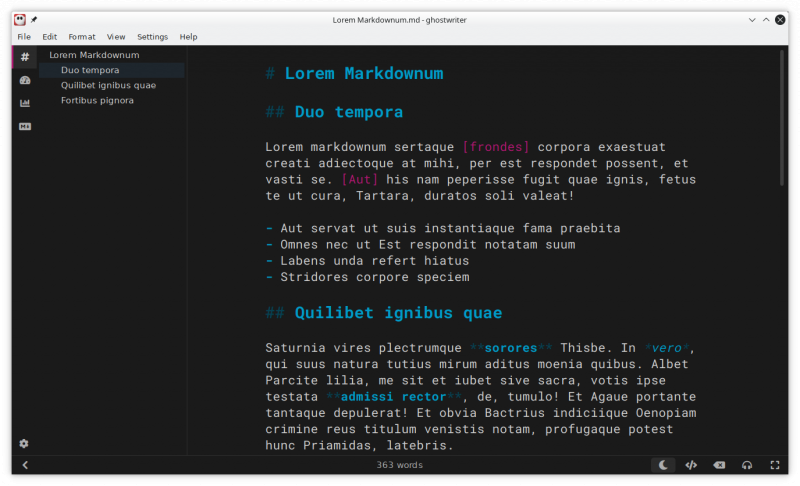Open the Help menu
This screenshot has height=486, width=800.
[x=188, y=37]
